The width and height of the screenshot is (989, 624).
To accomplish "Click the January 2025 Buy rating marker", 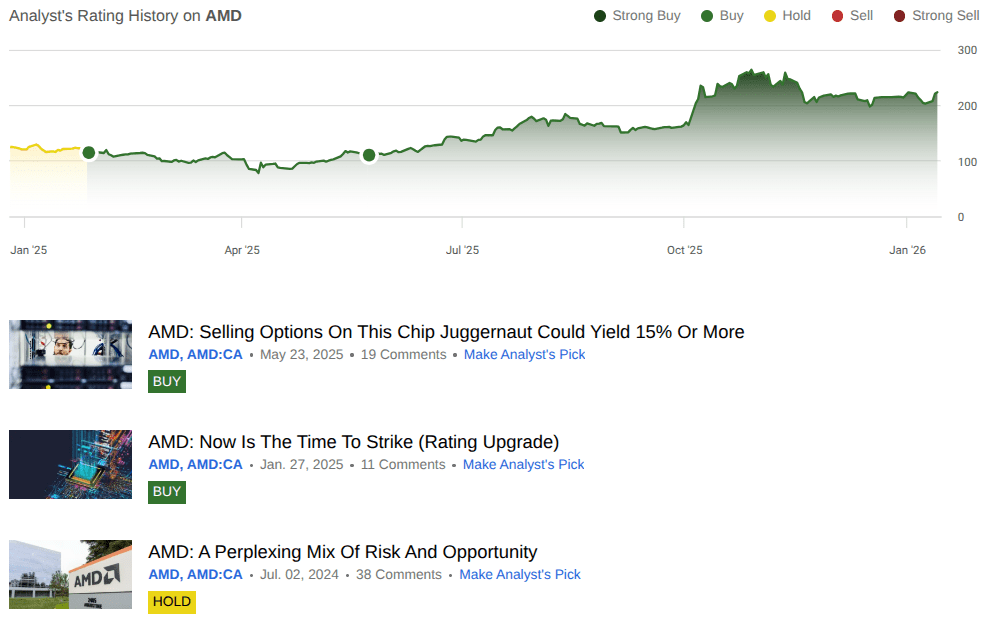I will (88, 152).
